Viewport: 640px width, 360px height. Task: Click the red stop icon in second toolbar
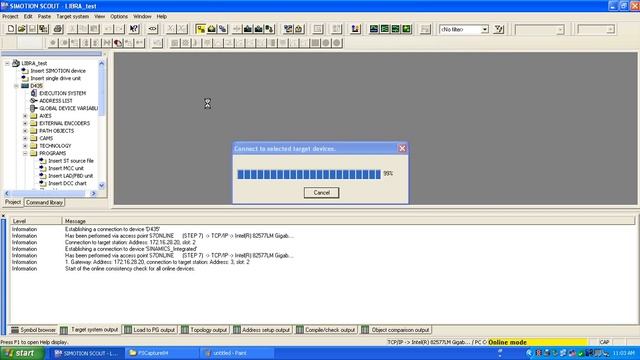pyautogui.click(x=118, y=43)
